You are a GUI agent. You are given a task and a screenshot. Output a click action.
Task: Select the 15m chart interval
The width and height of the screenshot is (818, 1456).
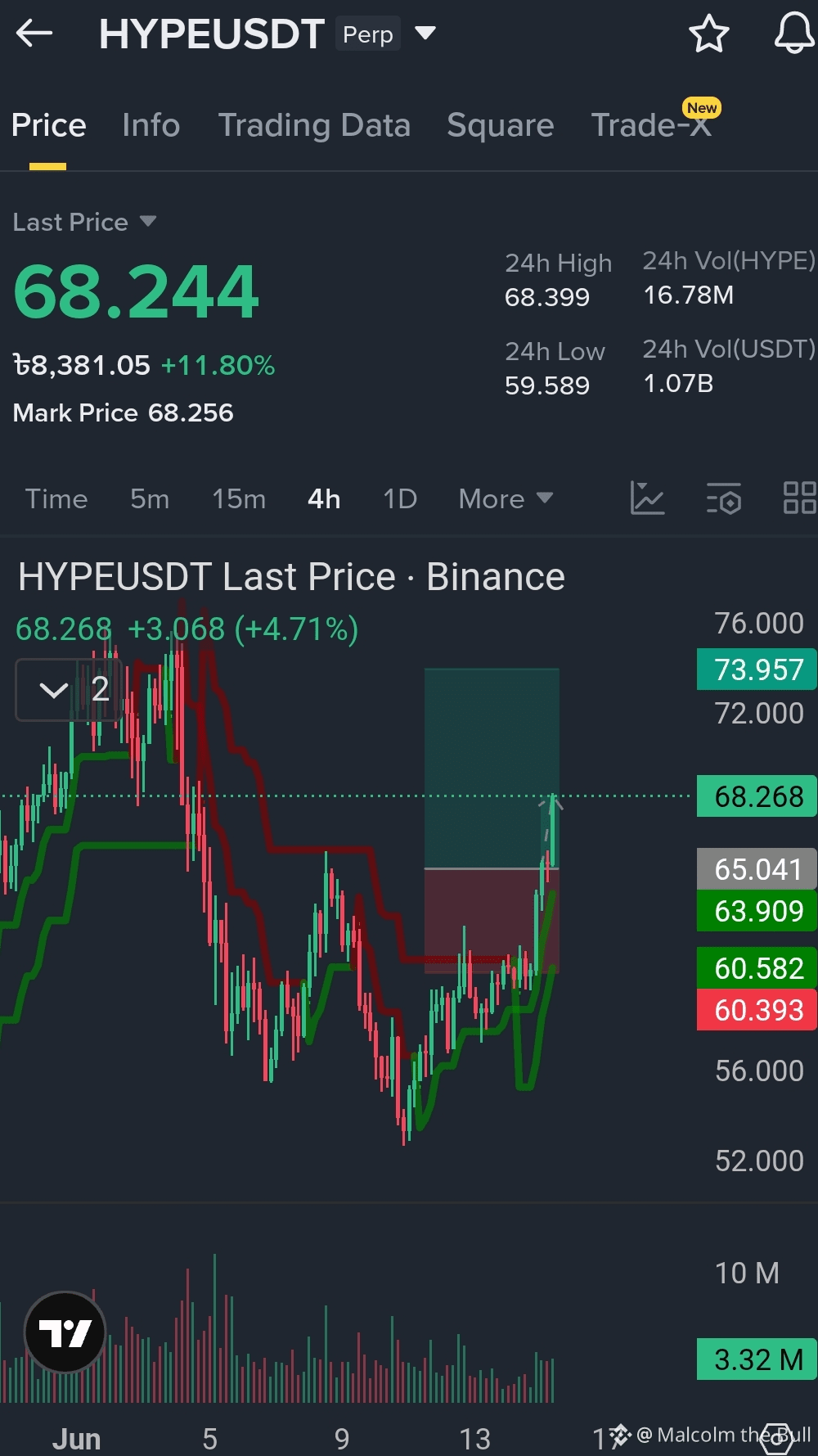click(239, 498)
